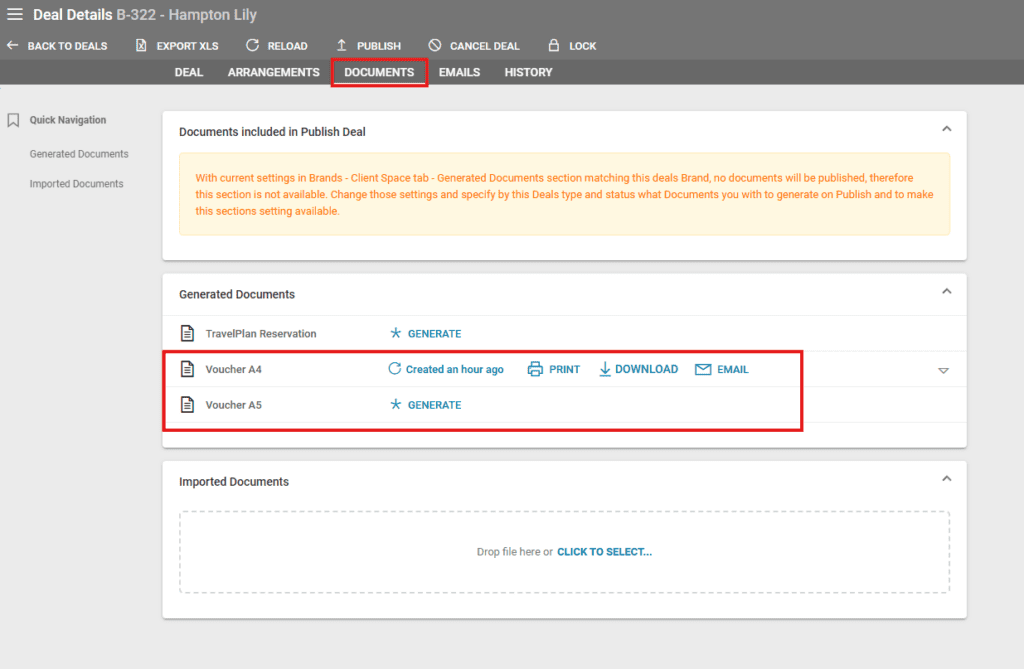The image size is (1024, 669).
Task: Click the Reload toolbar icon
Action: [x=252, y=46]
